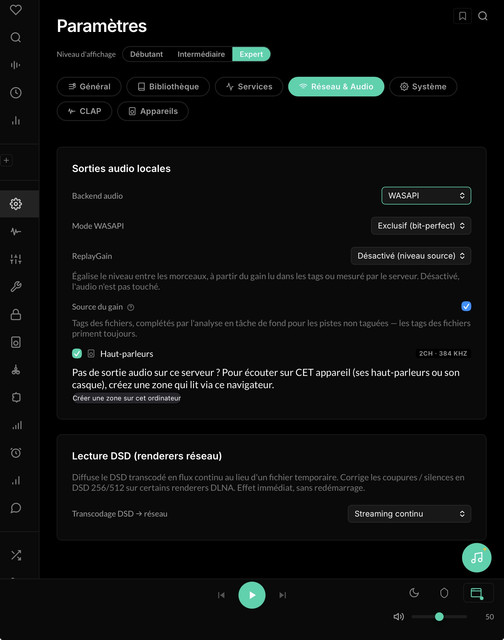504x640 pixels.
Task: Switch to the Services tab
Action: [x=249, y=87]
